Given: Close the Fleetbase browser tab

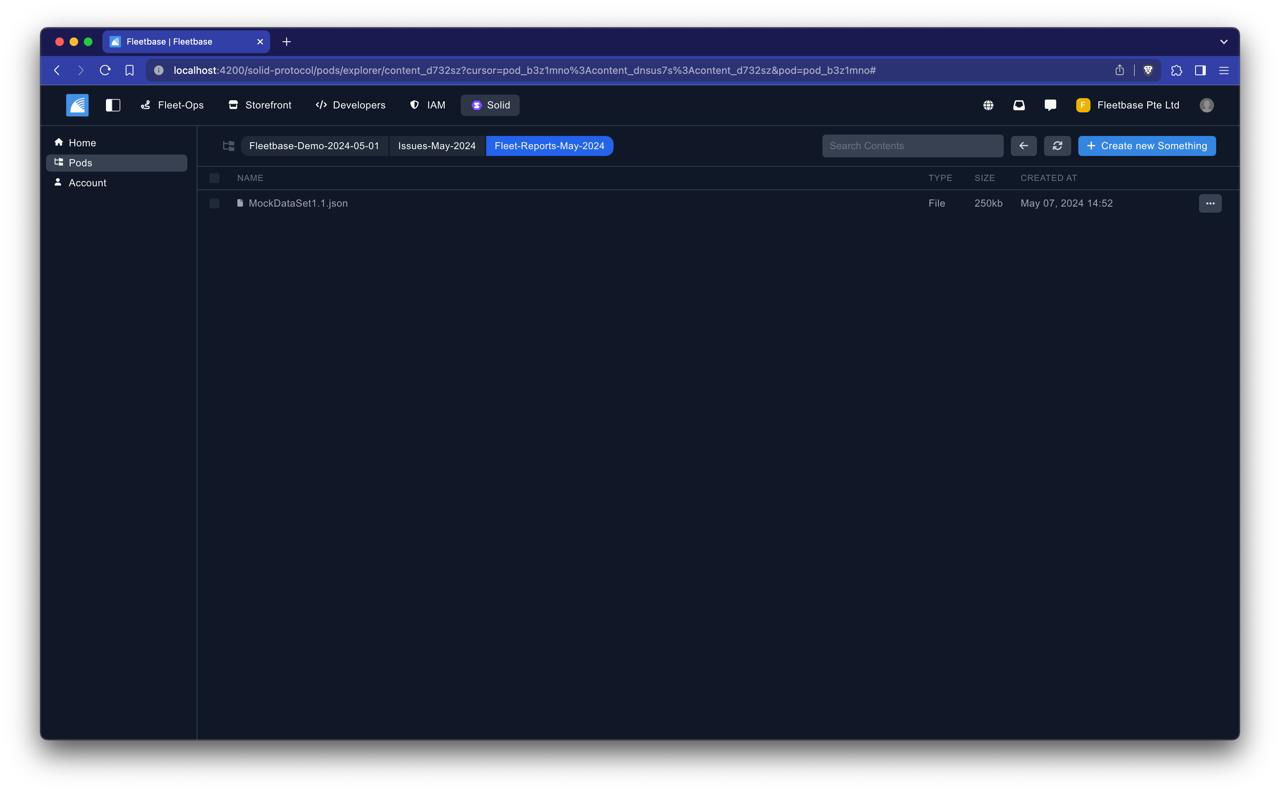Looking at the screenshot, I should point(260,42).
